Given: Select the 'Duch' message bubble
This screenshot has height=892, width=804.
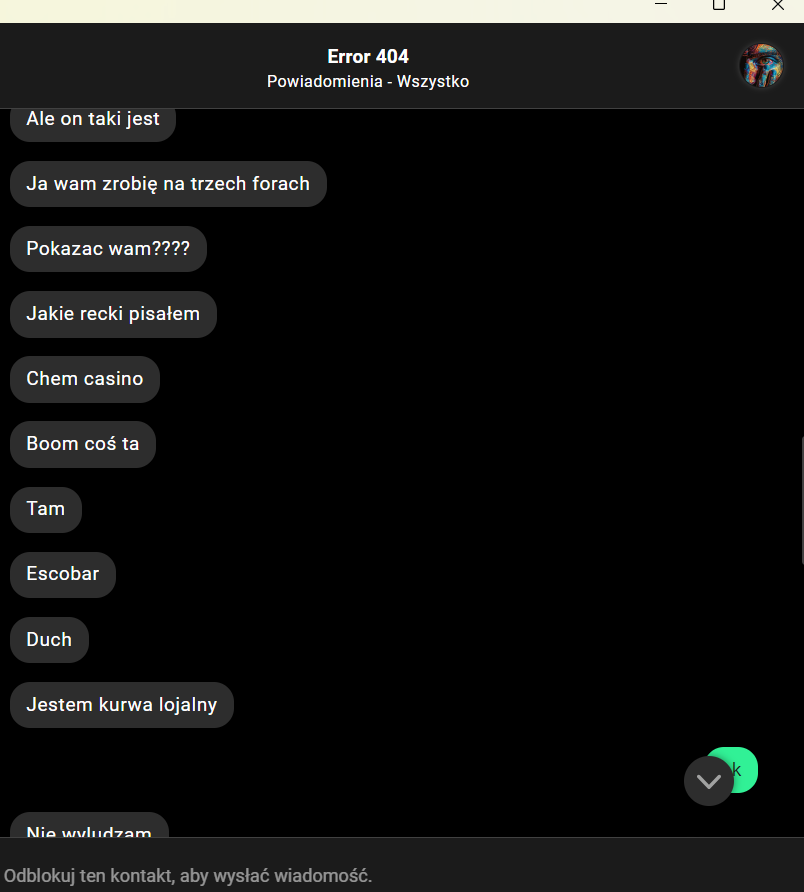Looking at the screenshot, I should click(x=50, y=639).
